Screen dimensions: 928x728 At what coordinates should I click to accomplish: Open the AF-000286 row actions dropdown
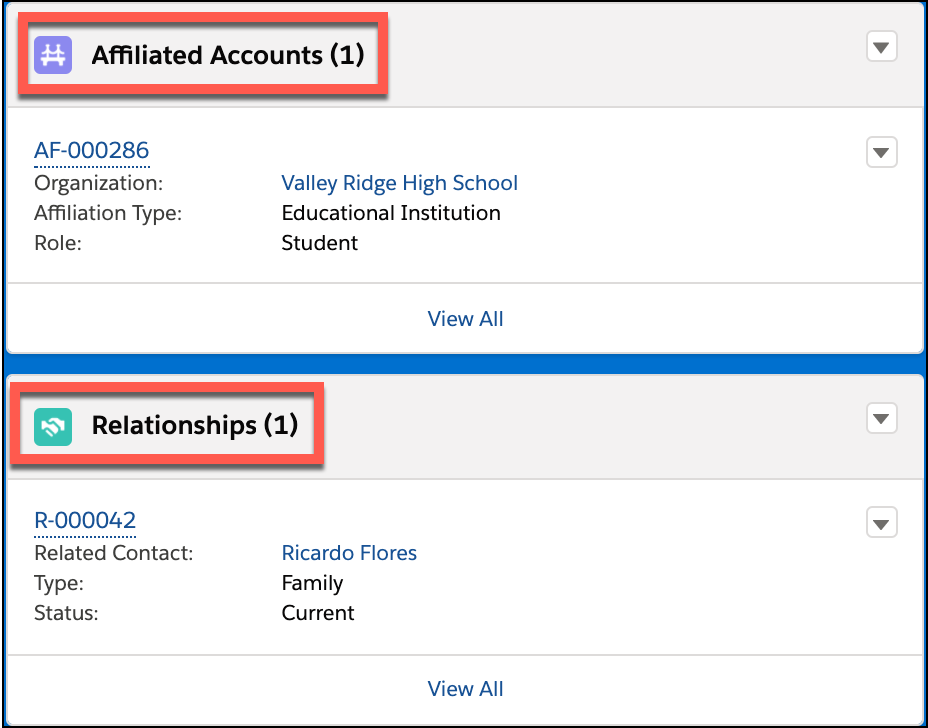[x=882, y=153]
